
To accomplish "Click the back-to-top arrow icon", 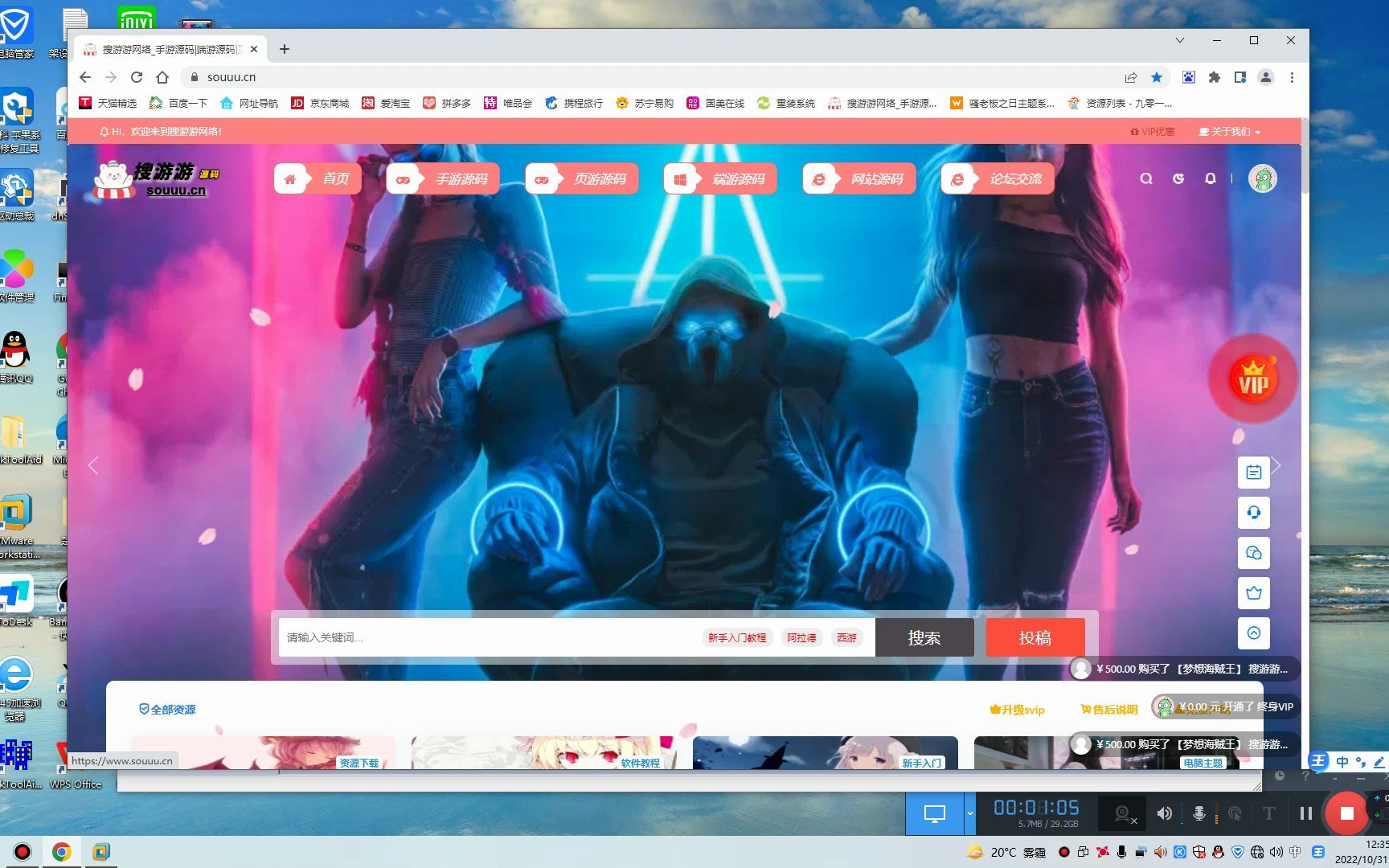I will (1253, 633).
